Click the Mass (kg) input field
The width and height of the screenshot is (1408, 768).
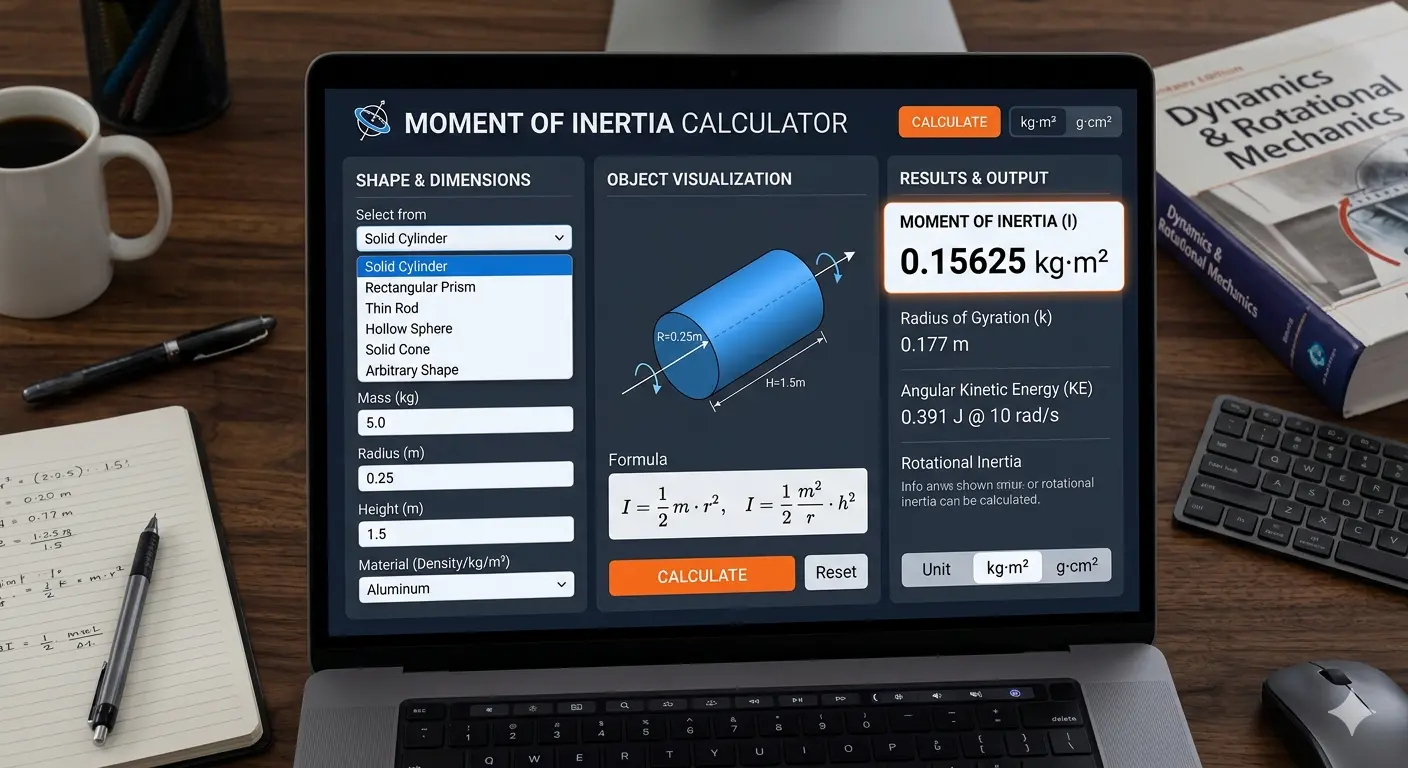point(466,422)
